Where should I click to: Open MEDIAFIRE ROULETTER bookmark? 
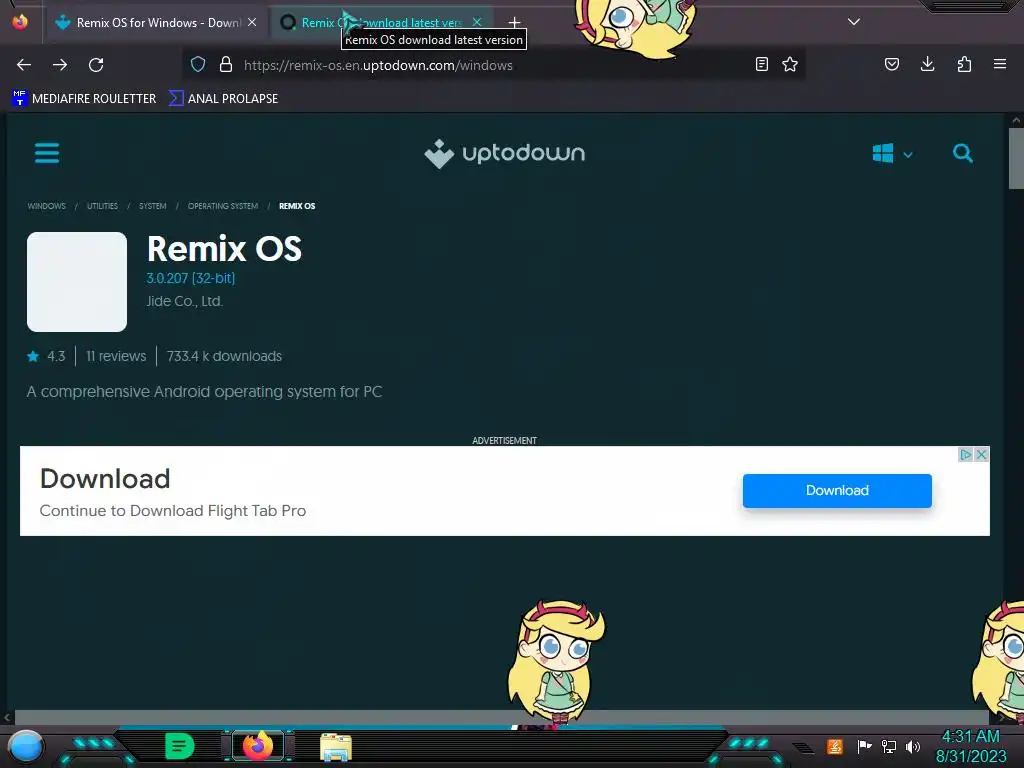click(84, 99)
